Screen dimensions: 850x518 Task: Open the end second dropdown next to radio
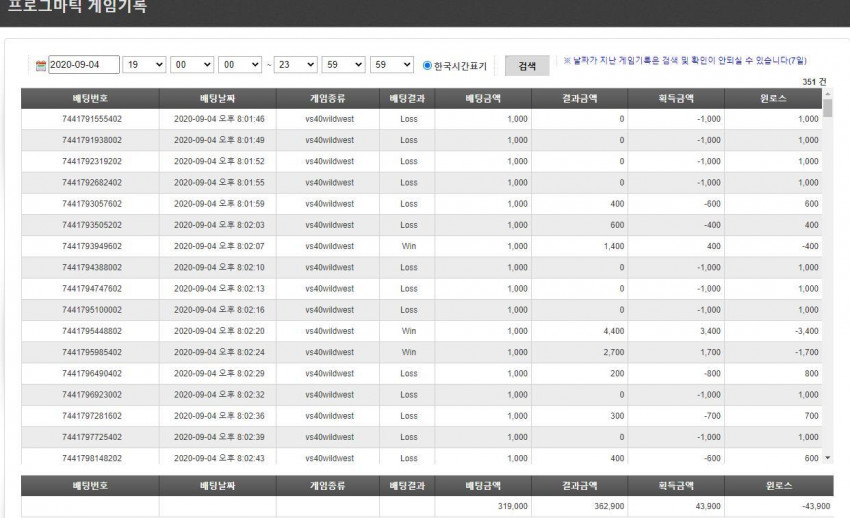point(392,64)
